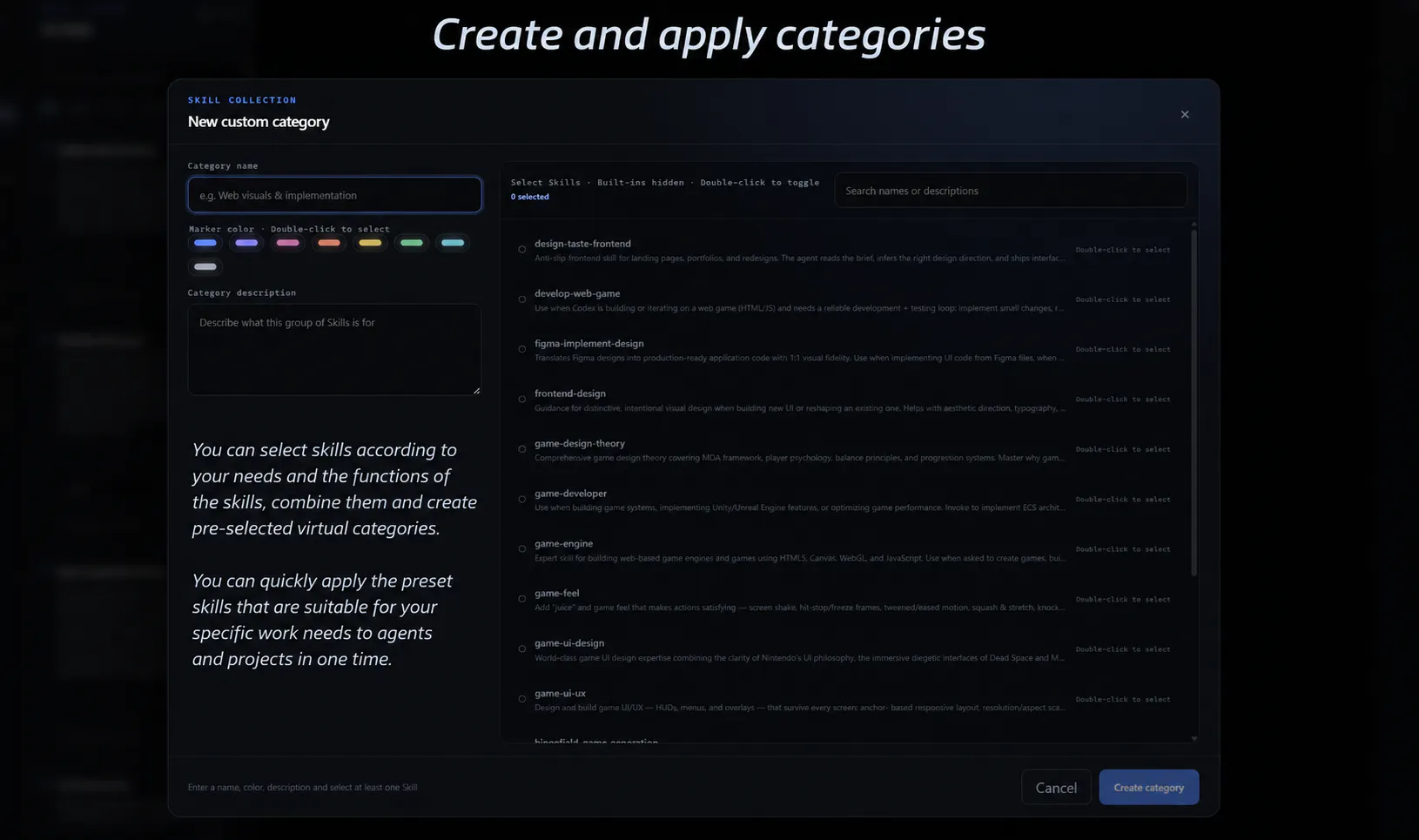Close the New custom category dialog
The image size is (1419, 840).
1184,115
